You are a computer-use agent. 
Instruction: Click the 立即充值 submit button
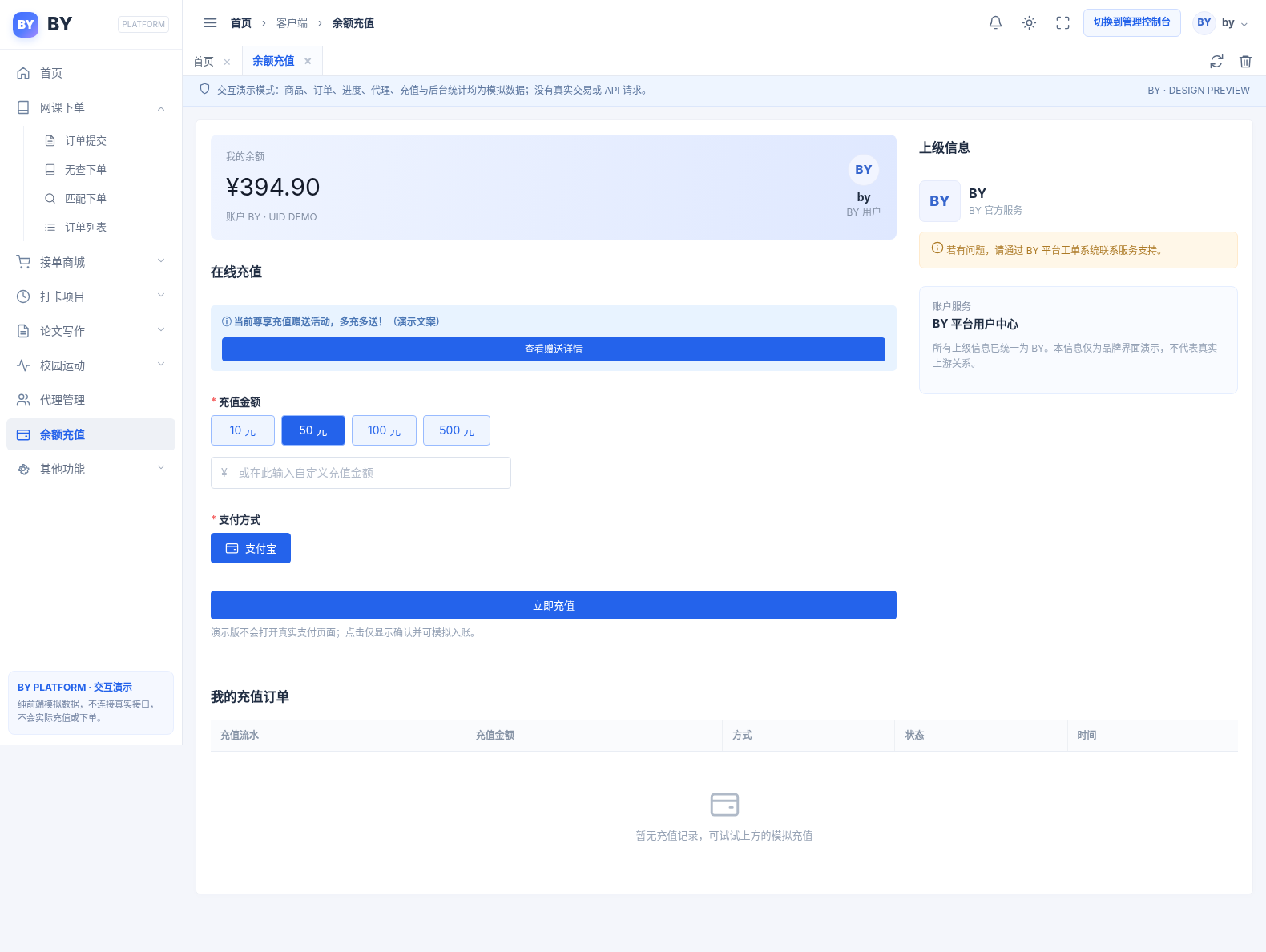point(554,605)
